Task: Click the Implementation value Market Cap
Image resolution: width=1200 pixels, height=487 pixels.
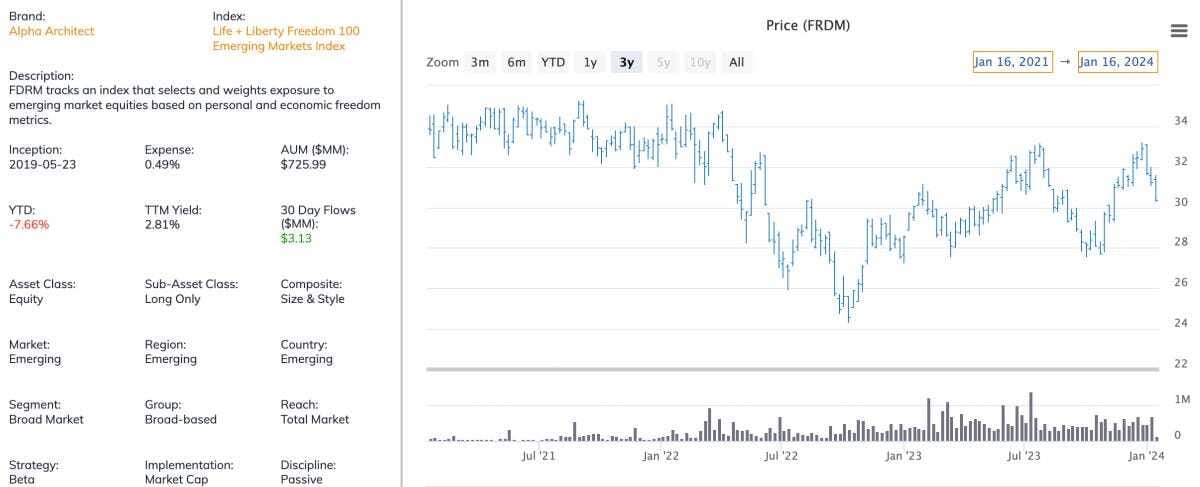Action: 178,479
